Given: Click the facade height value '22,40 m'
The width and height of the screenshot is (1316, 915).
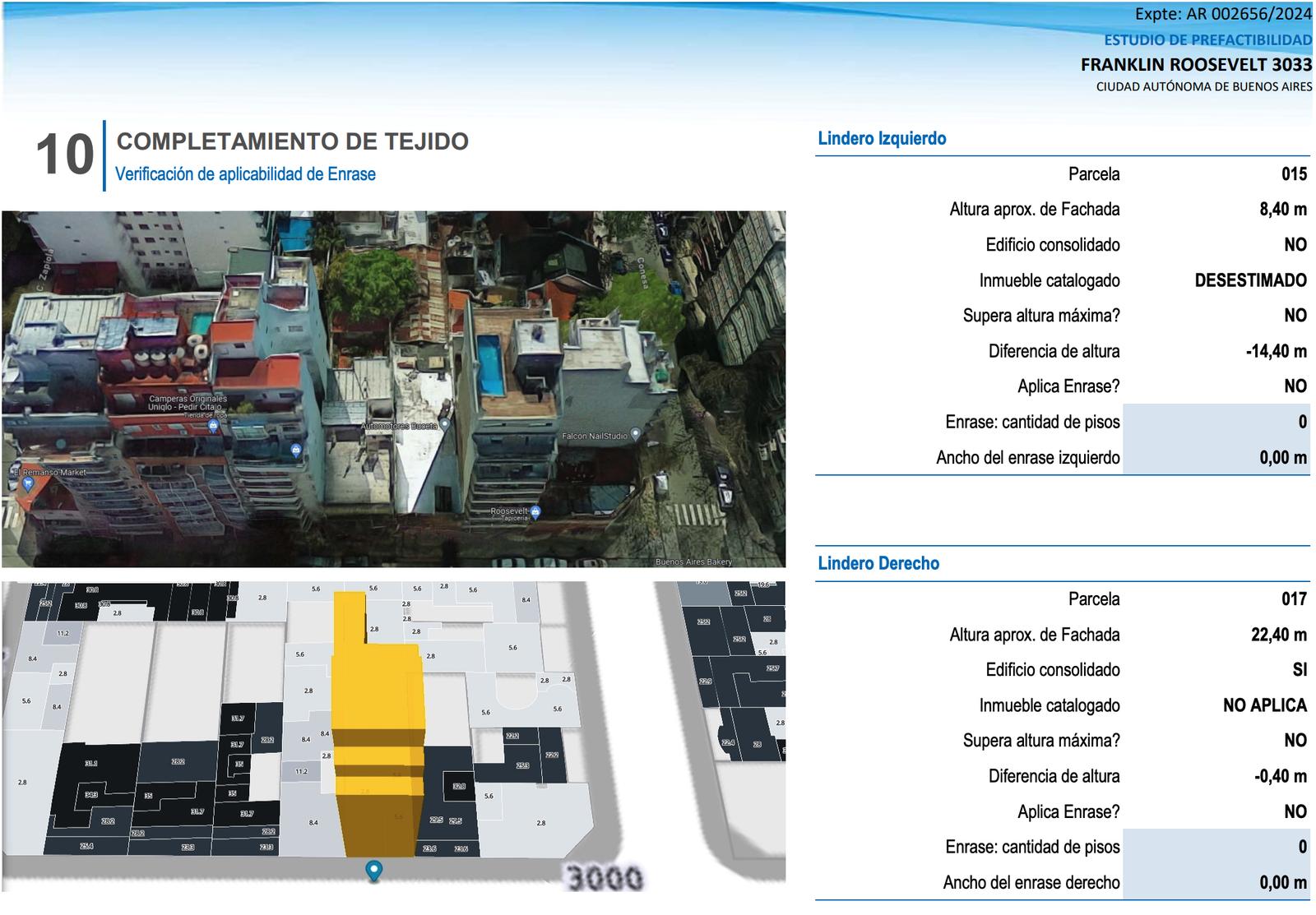Looking at the screenshot, I should coord(1279,634).
